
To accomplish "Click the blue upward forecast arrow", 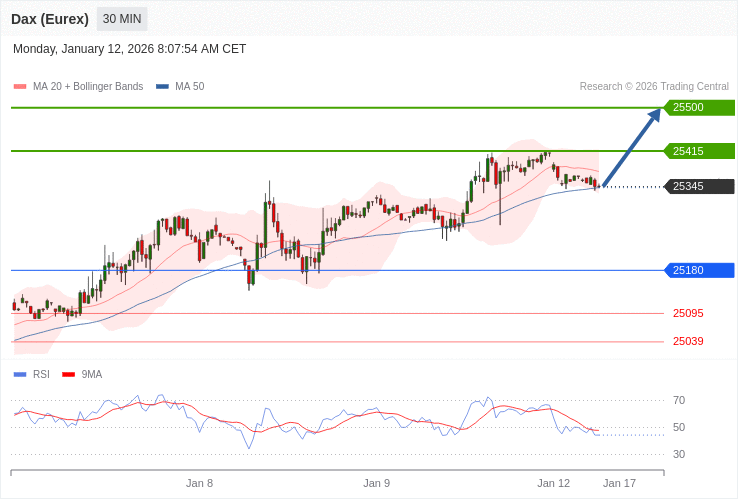I will (632, 147).
